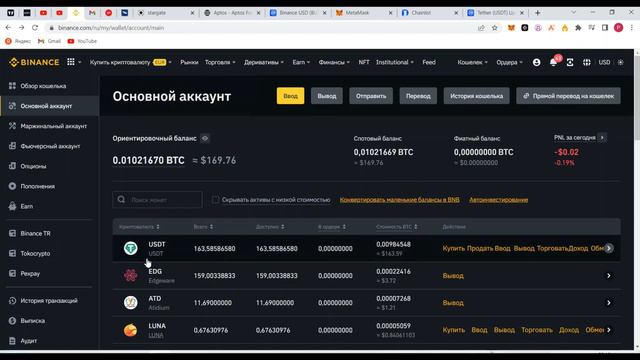Viewport: 640px width, 360px height.
Task: Click Buy link in LUNA row
Action: tap(453, 330)
